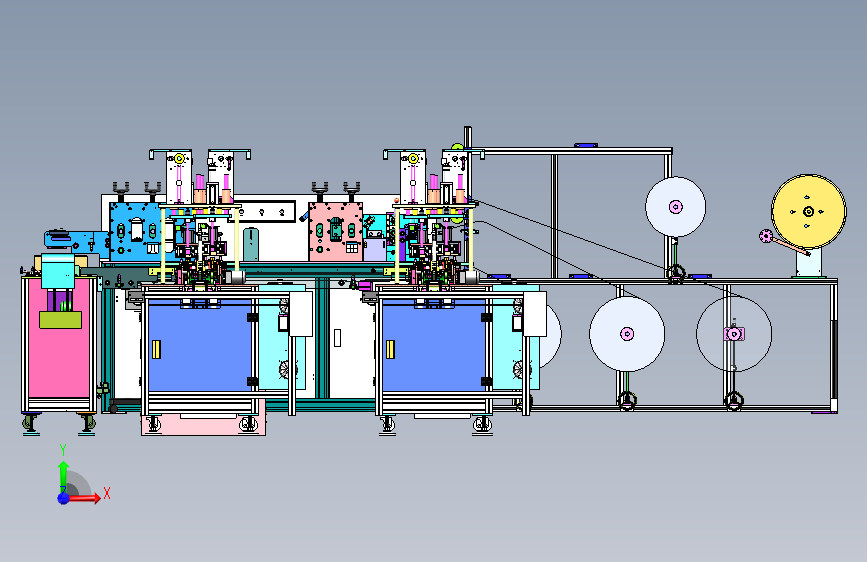This screenshot has height=562, width=867.
Task: Select the large yellow material reel
Action: point(808,211)
